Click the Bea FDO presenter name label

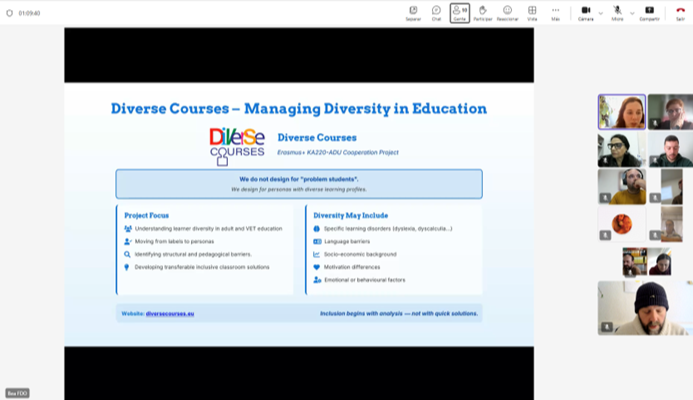coord(17,393)
